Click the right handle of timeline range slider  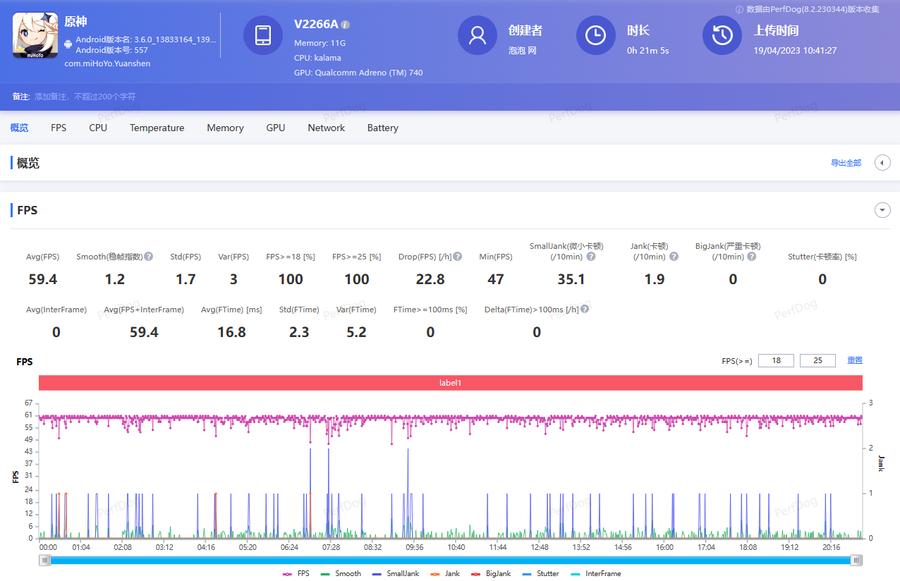[x=855, y=561]
